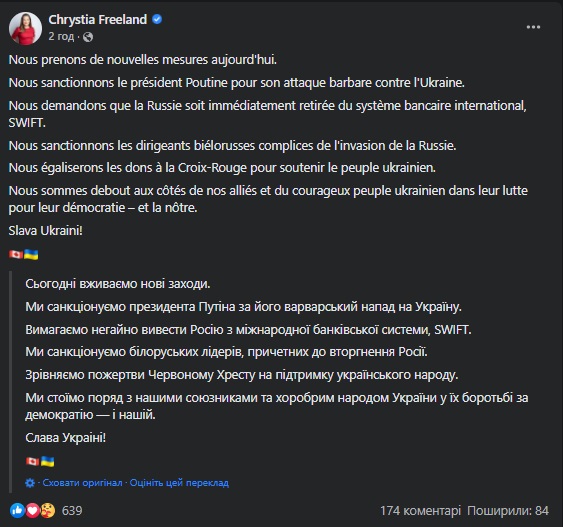Click the red Love heart reaction icon
Viewport: 563px width, 527px height.
[x=32, y=510]
